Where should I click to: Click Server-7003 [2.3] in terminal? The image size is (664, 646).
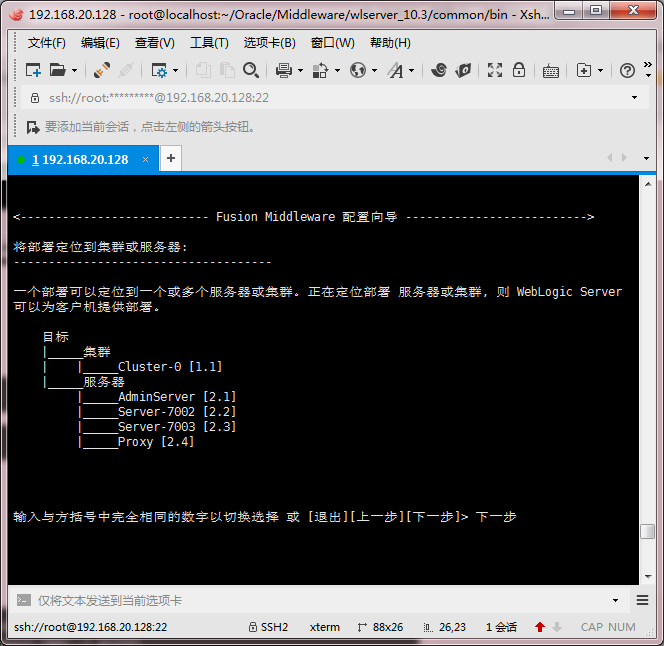pyautogui.click(x=177, y=427)
